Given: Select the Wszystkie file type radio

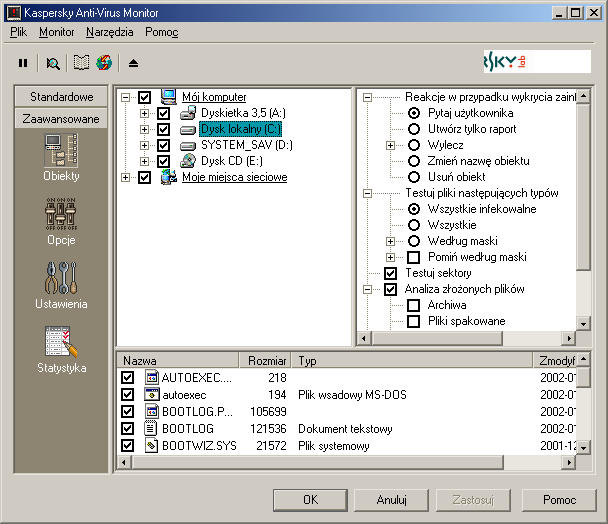Looking at the screenshot, I should click(x=414, y=225).
